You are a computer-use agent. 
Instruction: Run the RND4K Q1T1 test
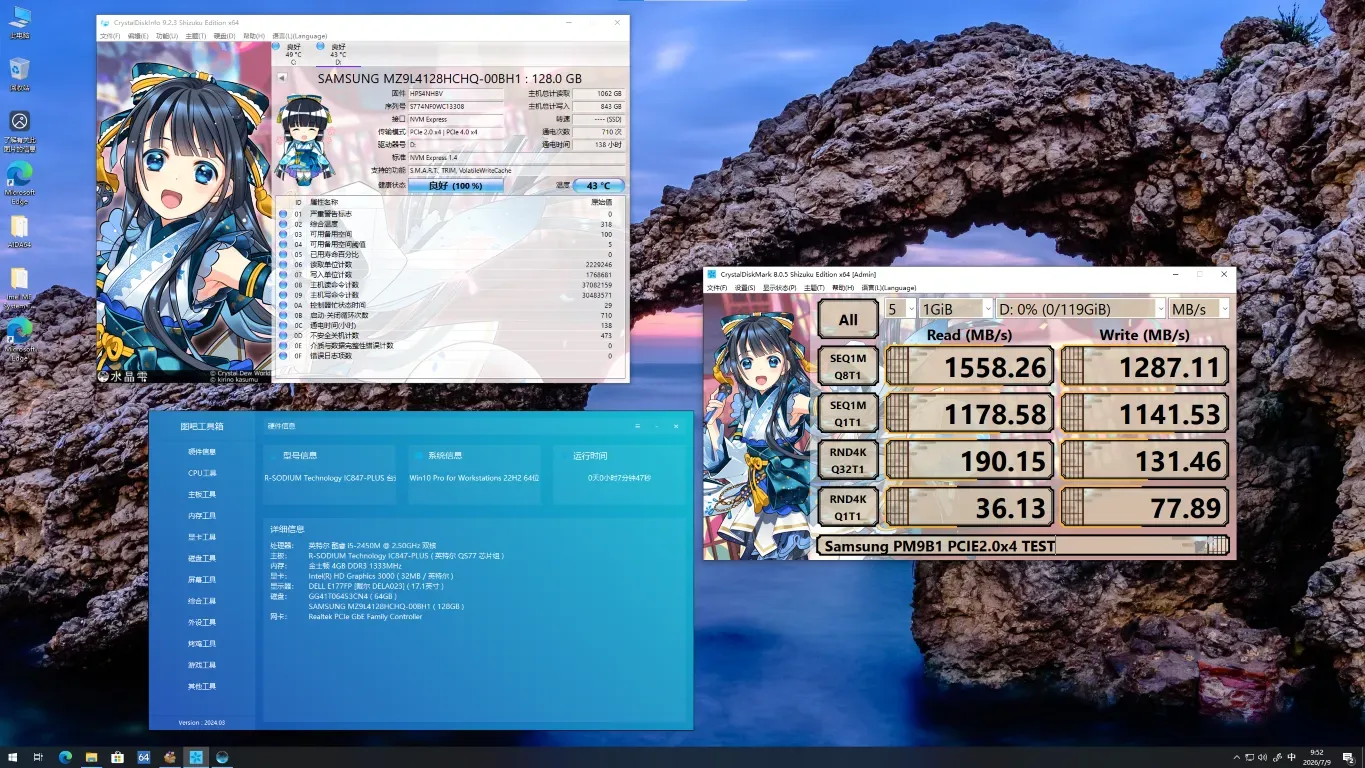coord(848,507)
